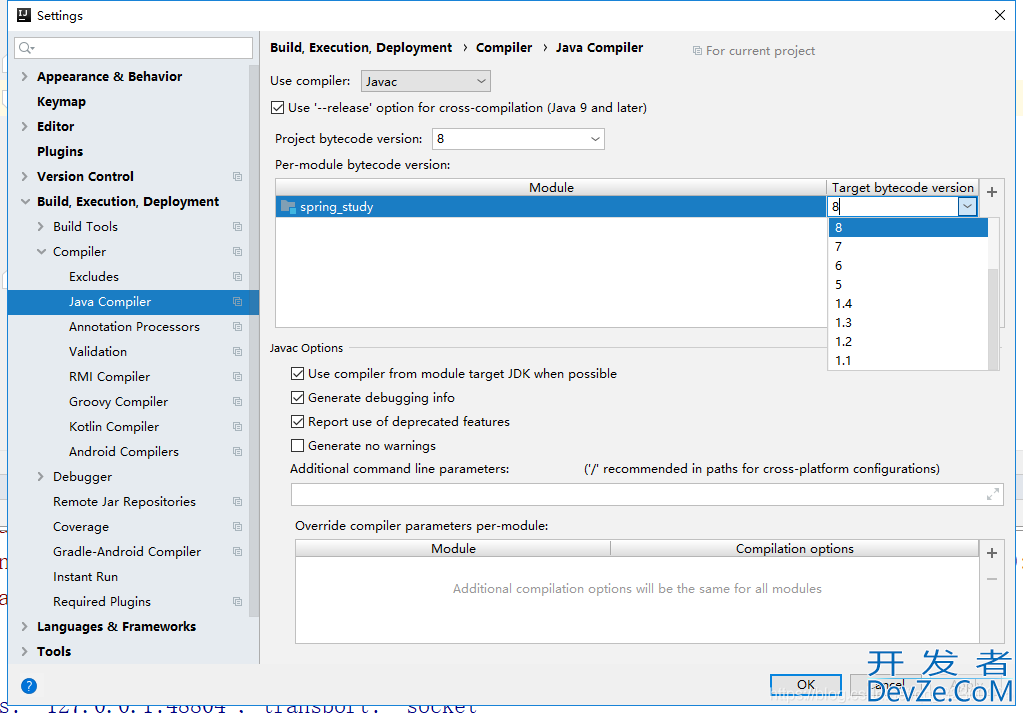1023x713 pixels.
Task: Collapse Build, Execution, Deployment node
Action: (25, 202)
